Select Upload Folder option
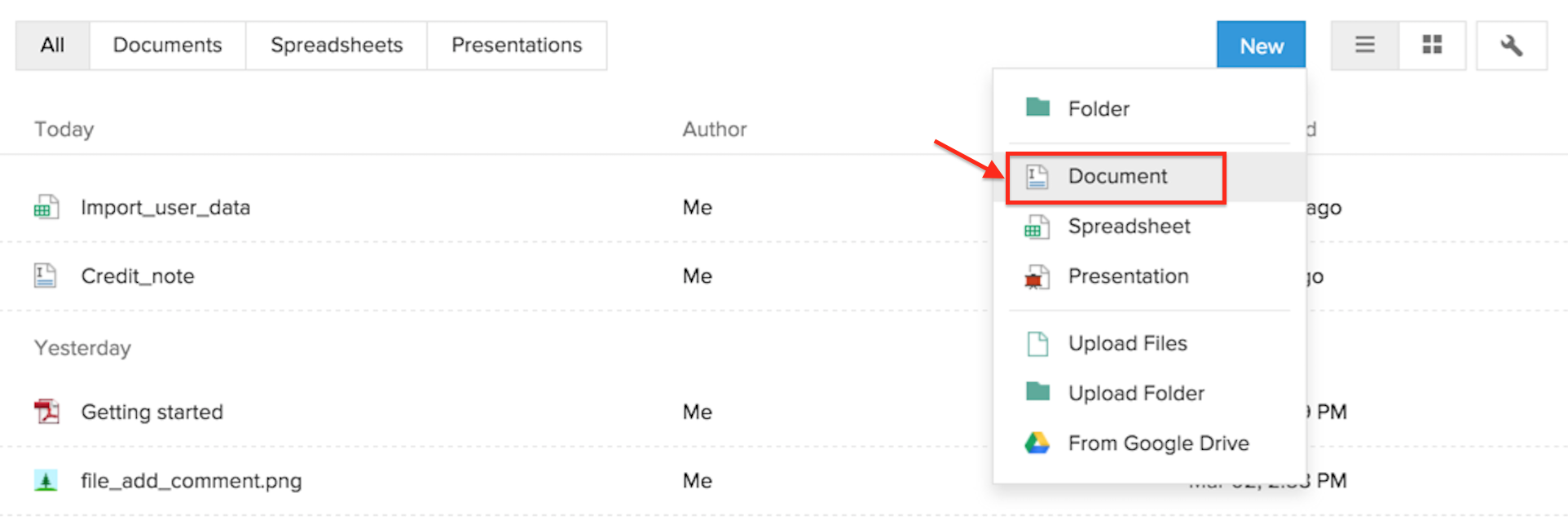This screenshot has width=1568, height=520. click(x=1136, y=394)
